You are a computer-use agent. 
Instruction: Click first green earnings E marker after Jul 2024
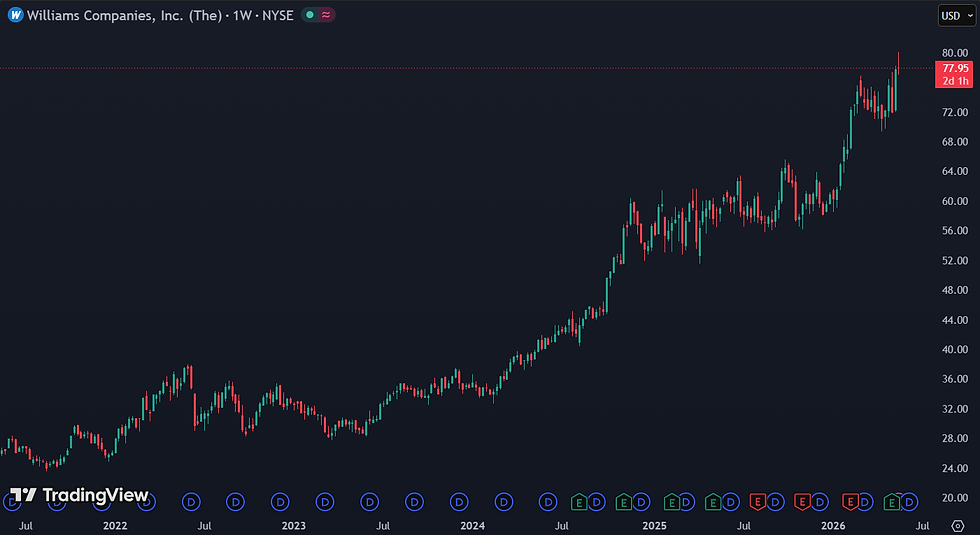(579, 501)
